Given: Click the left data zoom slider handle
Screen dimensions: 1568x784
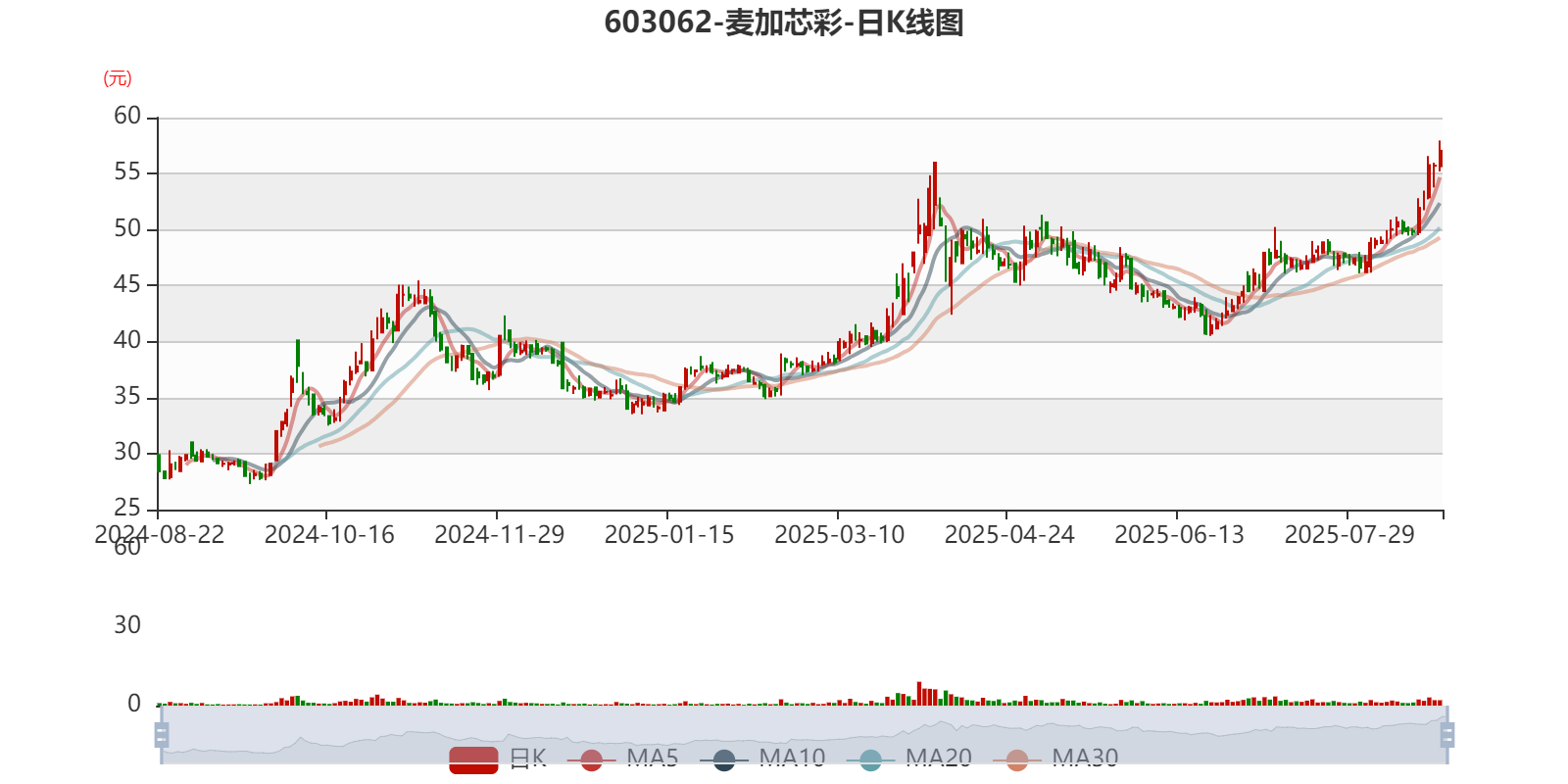Looking at the screenshot, I should pos(162,734).
